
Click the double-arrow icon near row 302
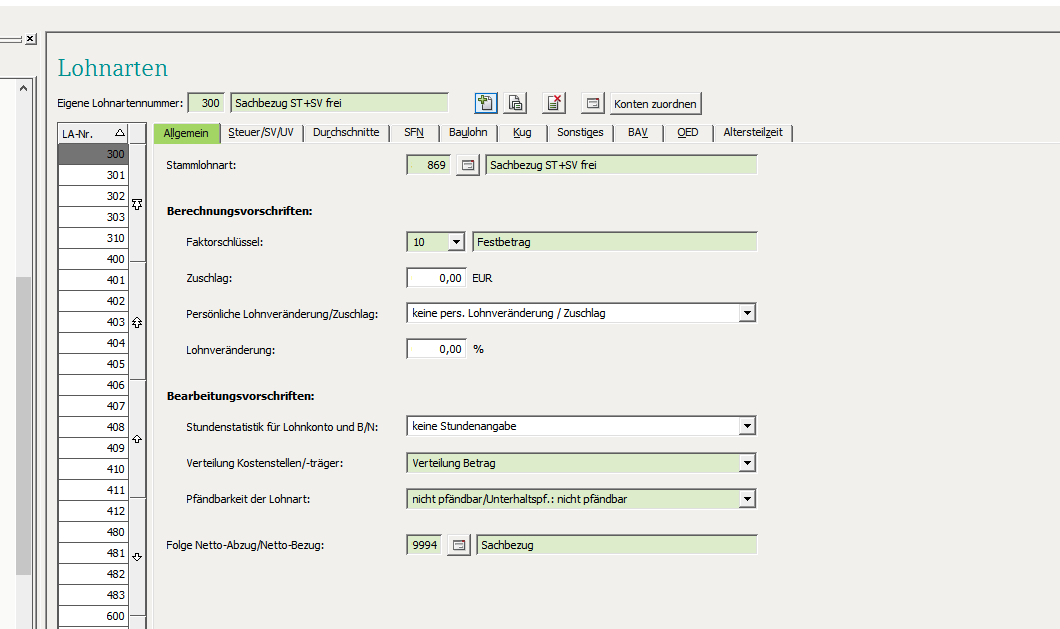pyautogui.click(x=137, y=203)
